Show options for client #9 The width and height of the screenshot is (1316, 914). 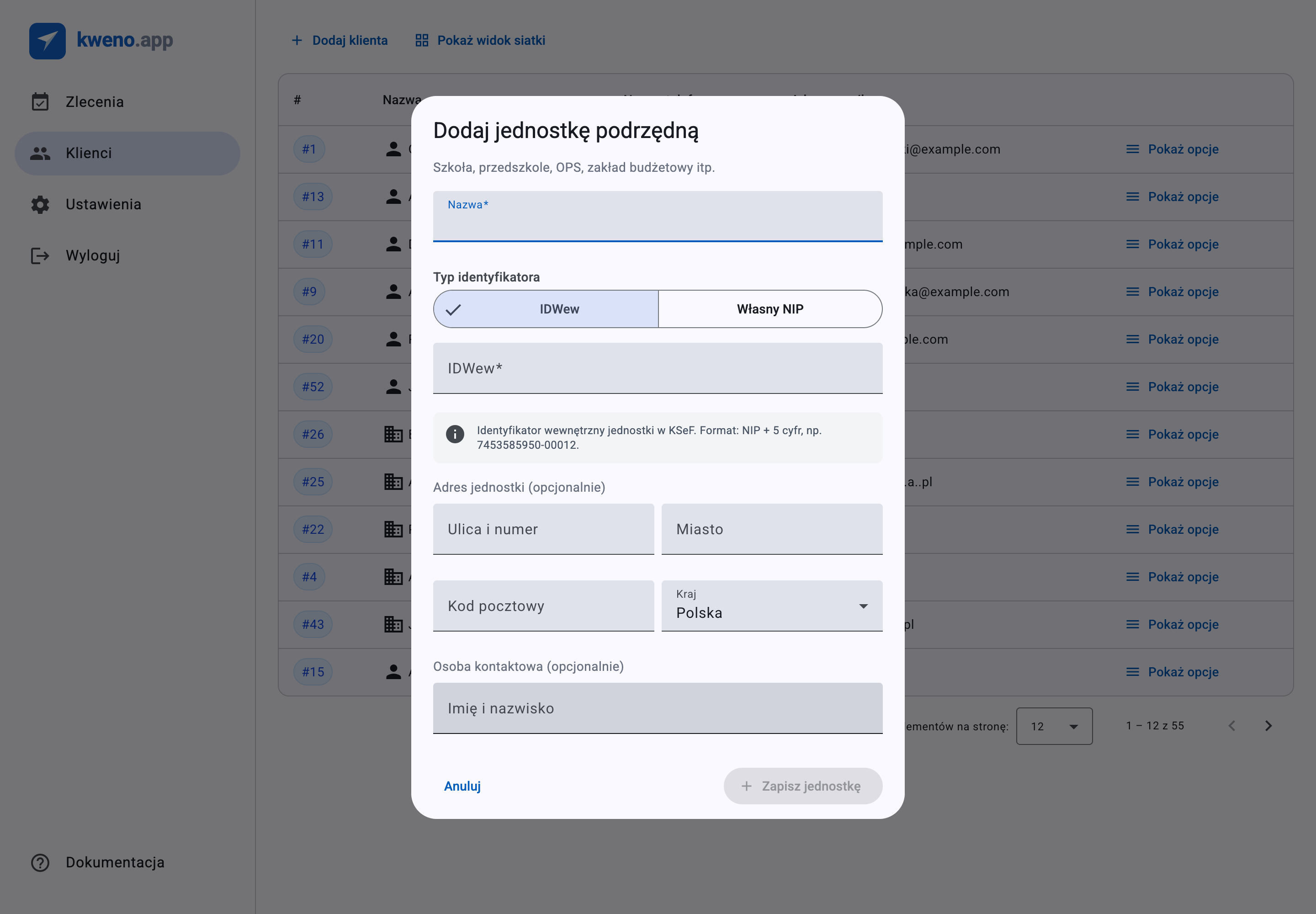click(x=1172, y=292)
